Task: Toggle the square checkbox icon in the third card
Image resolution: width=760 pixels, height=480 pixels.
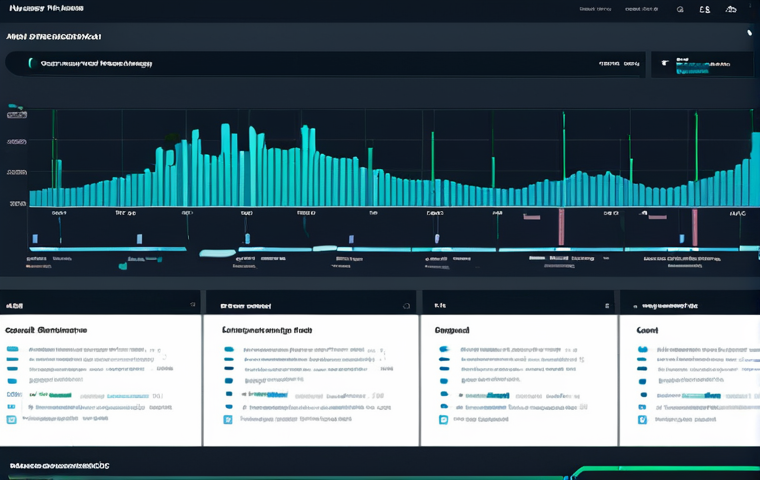Action: click(x=443, y=419)
